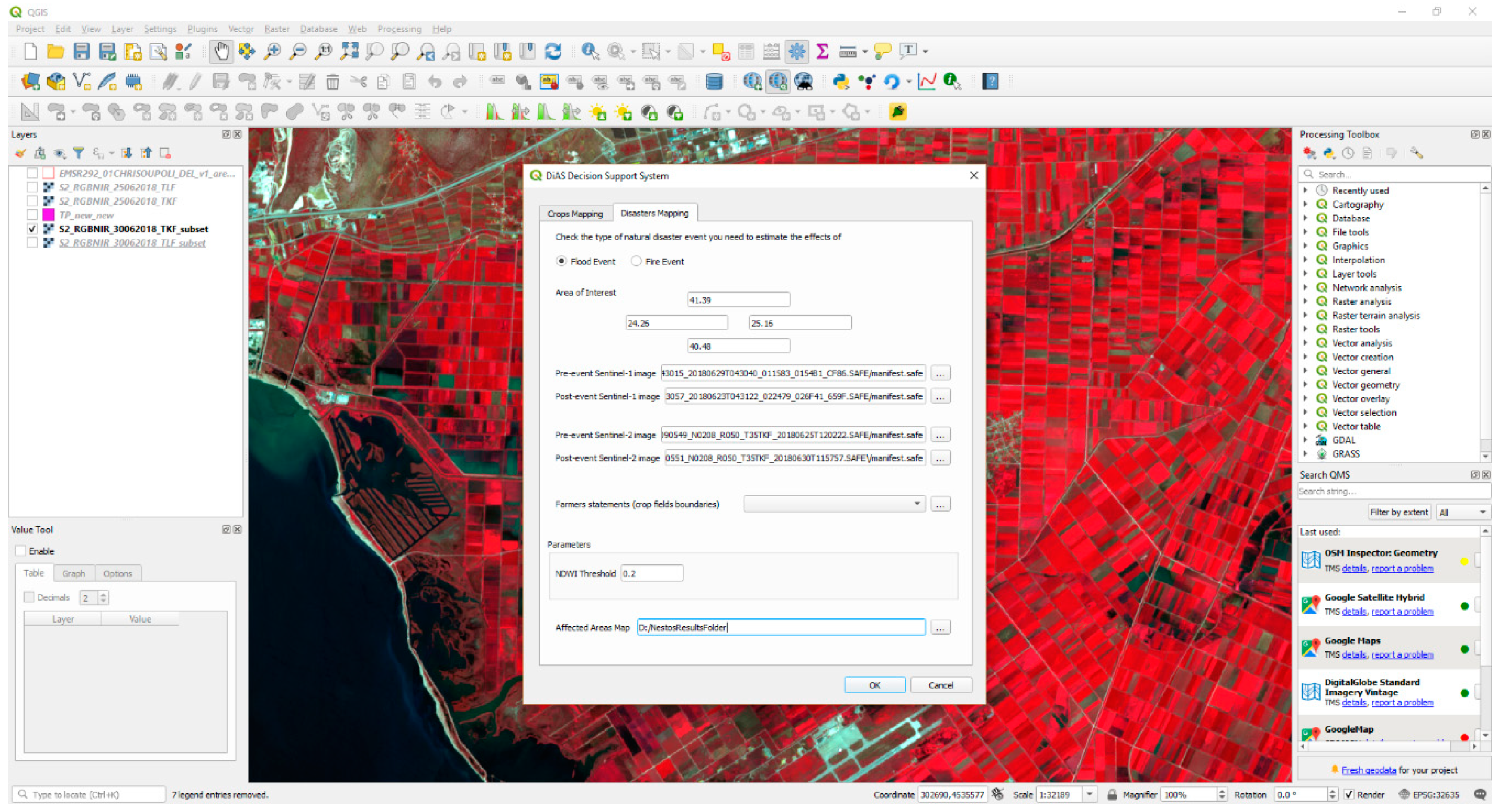Select the Identify Features tool
Screen dimensions: 1500x812
pyautogui.click(x=590, y=51)
